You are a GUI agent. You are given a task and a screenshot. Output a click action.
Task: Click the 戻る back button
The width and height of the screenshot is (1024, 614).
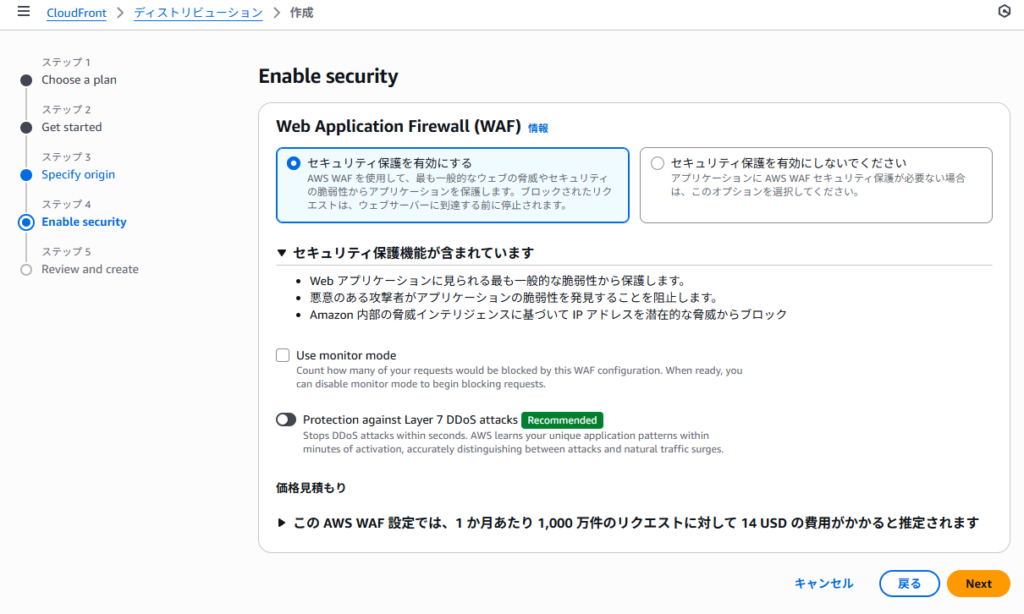click(x=909, y=584)
